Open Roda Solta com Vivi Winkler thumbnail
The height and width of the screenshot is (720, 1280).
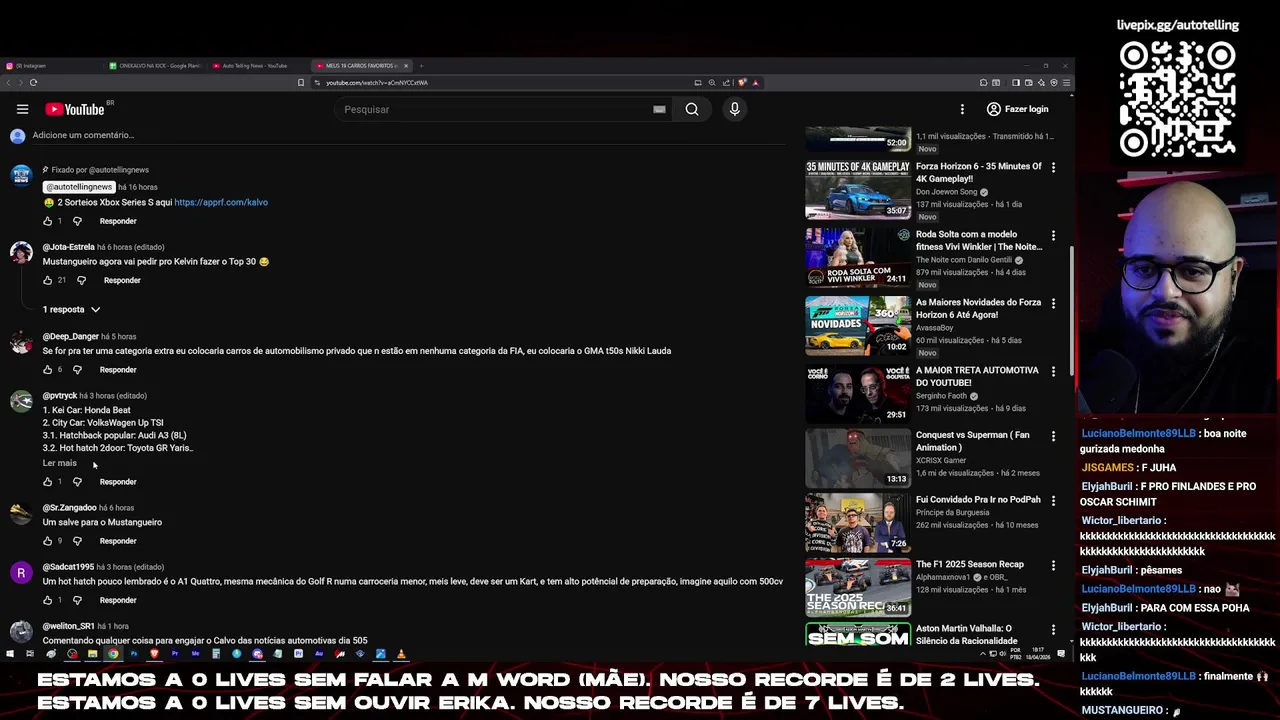(x=858, y=257)
